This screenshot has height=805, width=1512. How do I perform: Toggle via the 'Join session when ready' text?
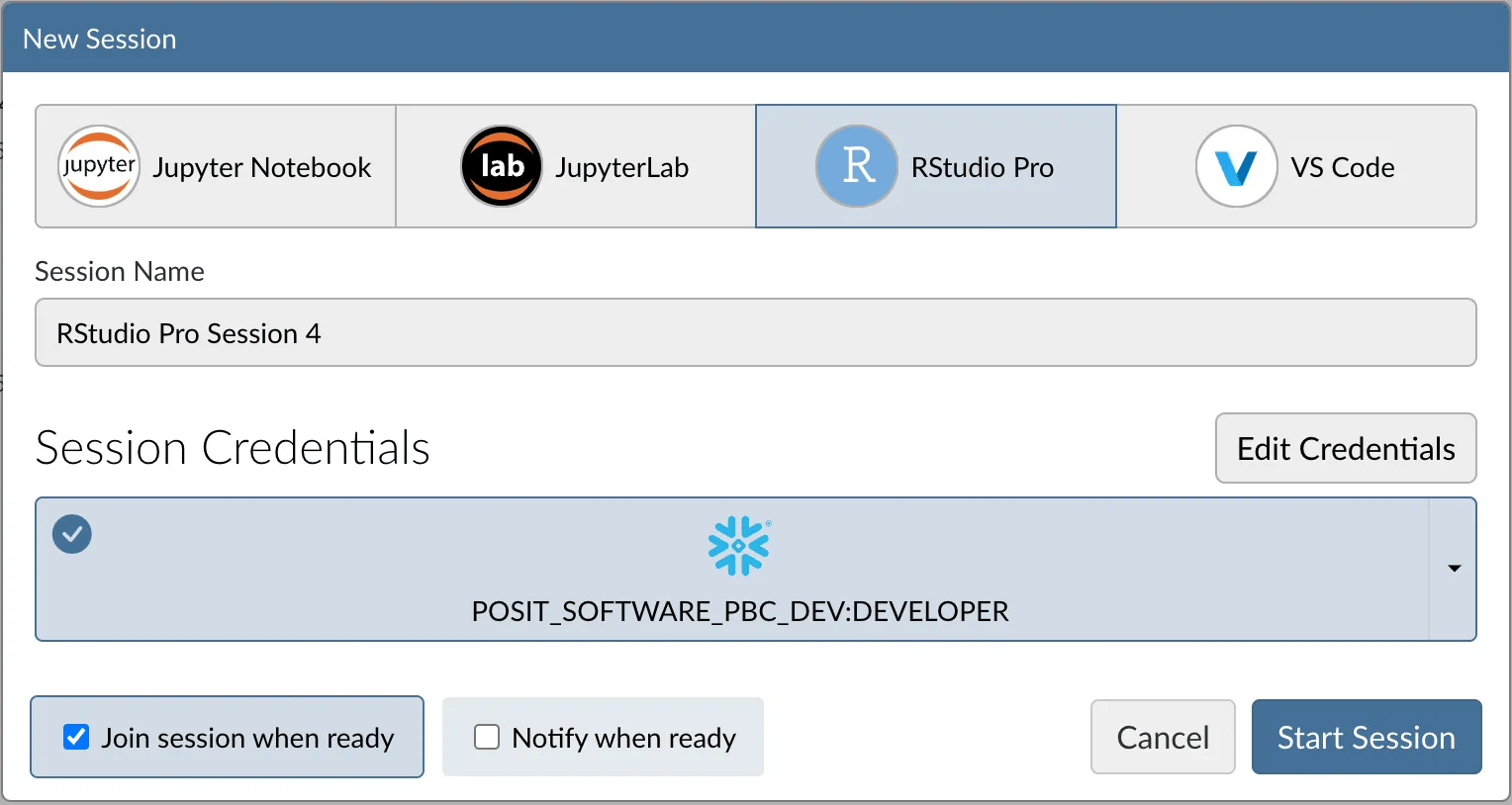coord(247,738)
